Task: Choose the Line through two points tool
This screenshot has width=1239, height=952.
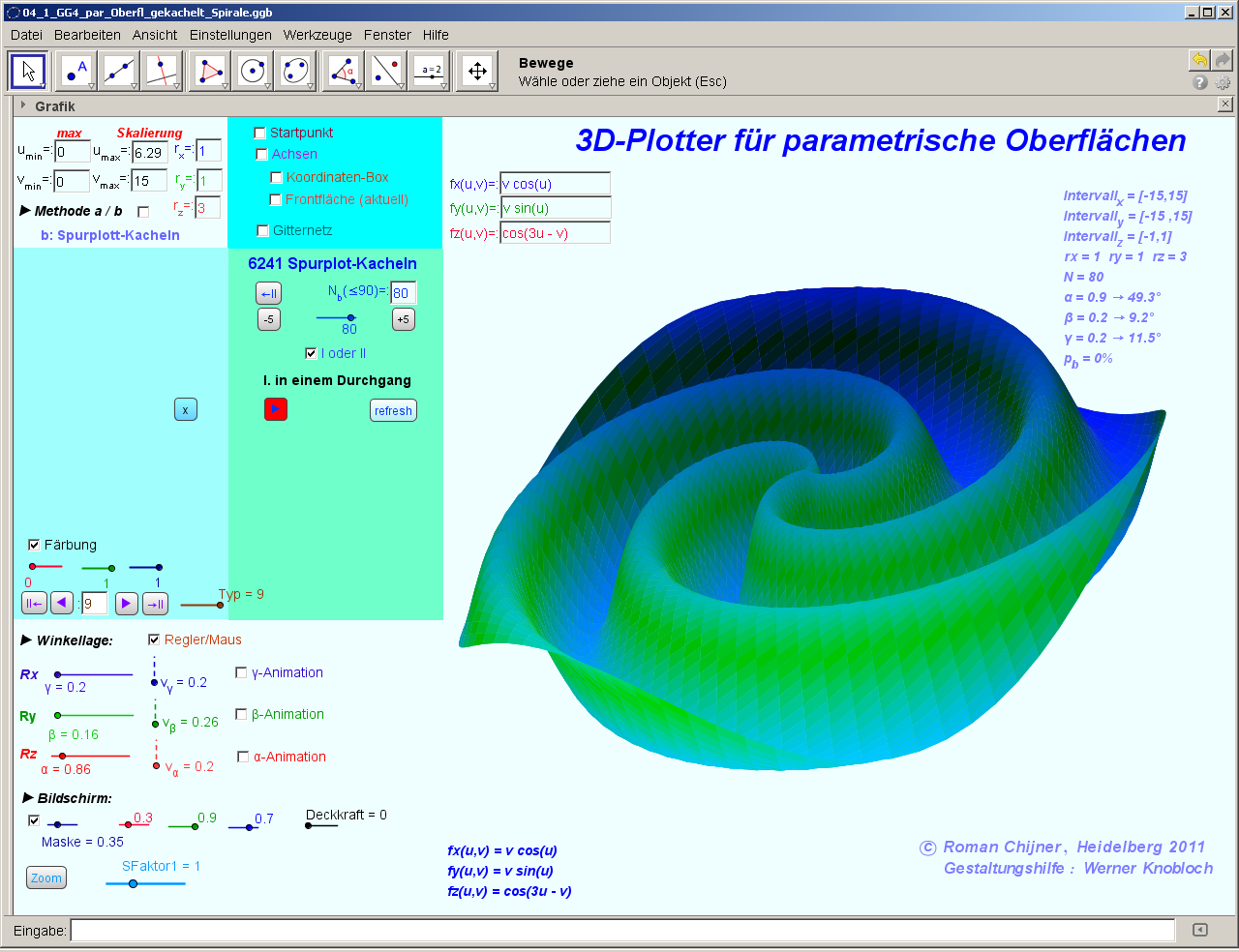Action: point(119,71)
